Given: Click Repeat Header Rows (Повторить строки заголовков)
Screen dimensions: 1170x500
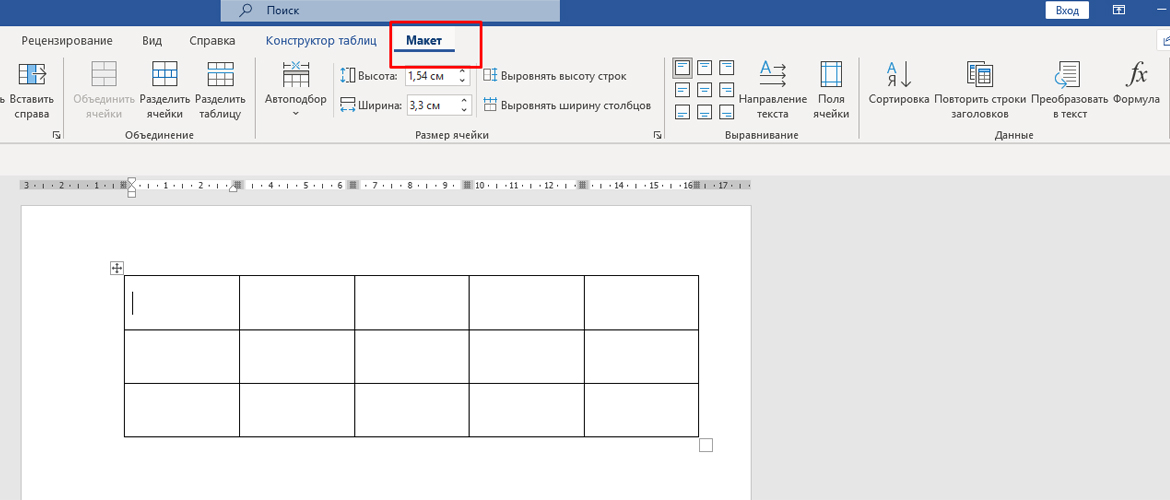Looking at the screenshot, I should tap(979, 89).
